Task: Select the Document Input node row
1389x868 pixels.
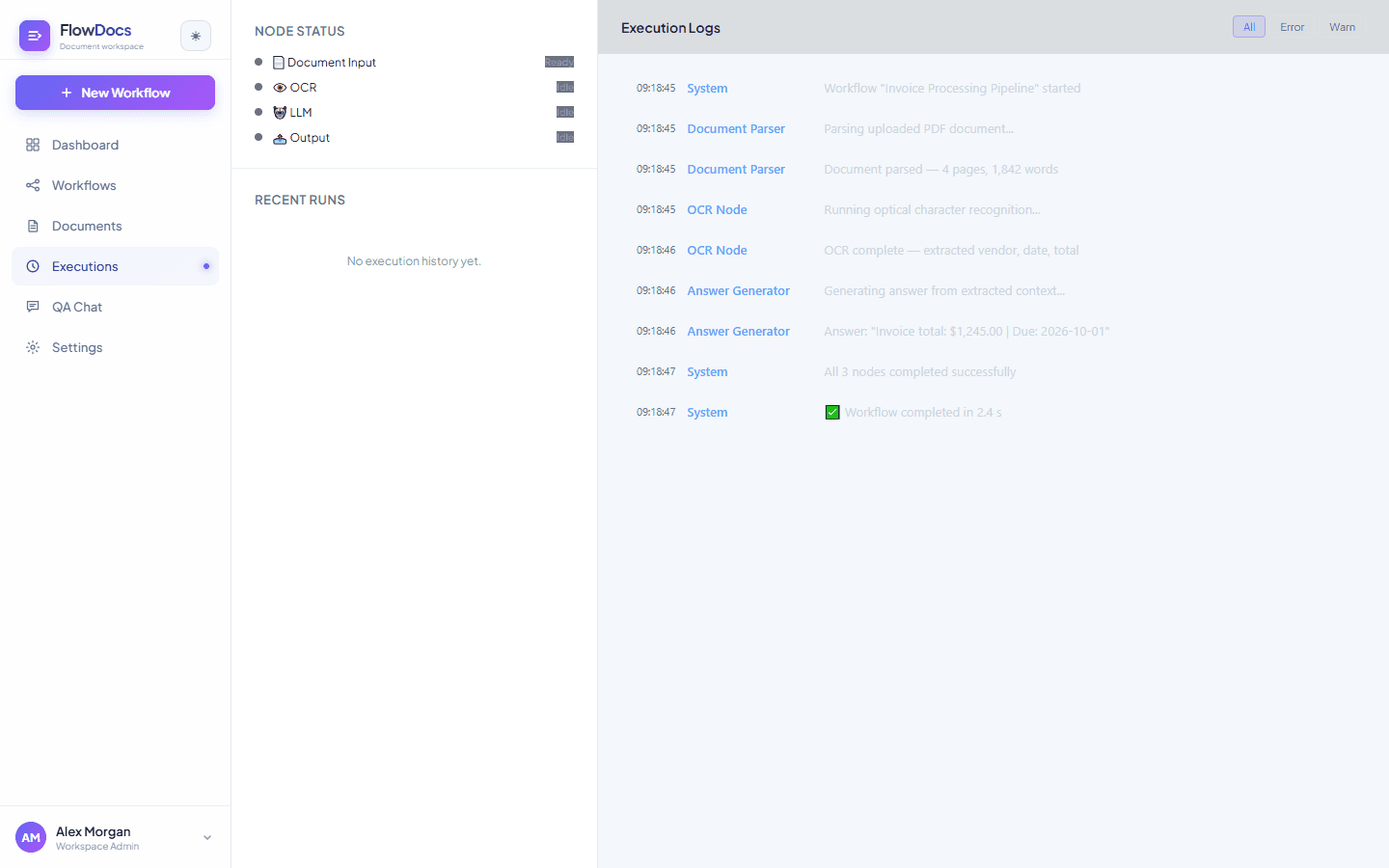Action: click(x=414, y=62)
